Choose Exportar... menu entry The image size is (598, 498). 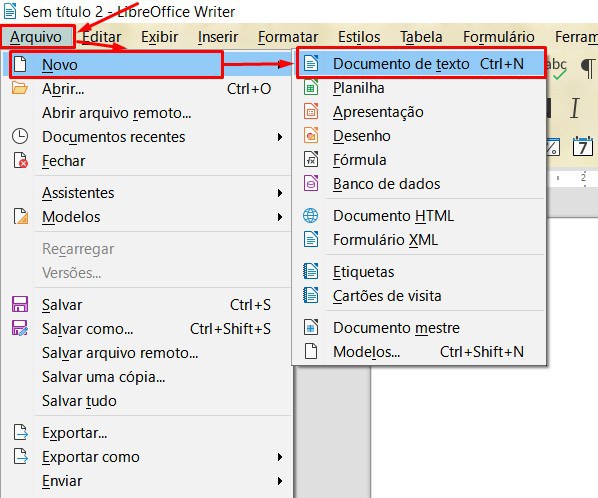[x=147, y=433]
